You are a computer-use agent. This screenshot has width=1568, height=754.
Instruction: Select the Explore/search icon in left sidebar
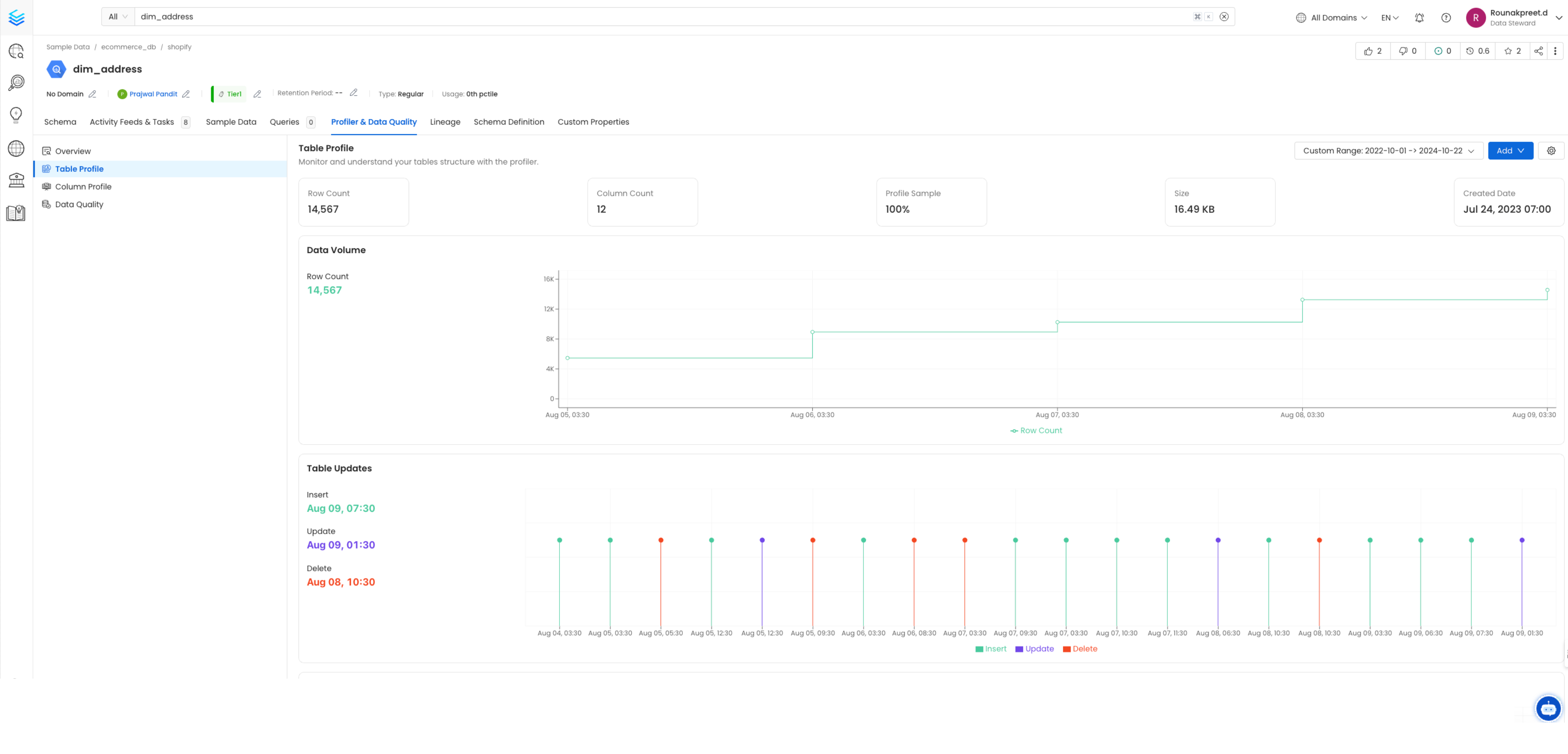(16, 51)
